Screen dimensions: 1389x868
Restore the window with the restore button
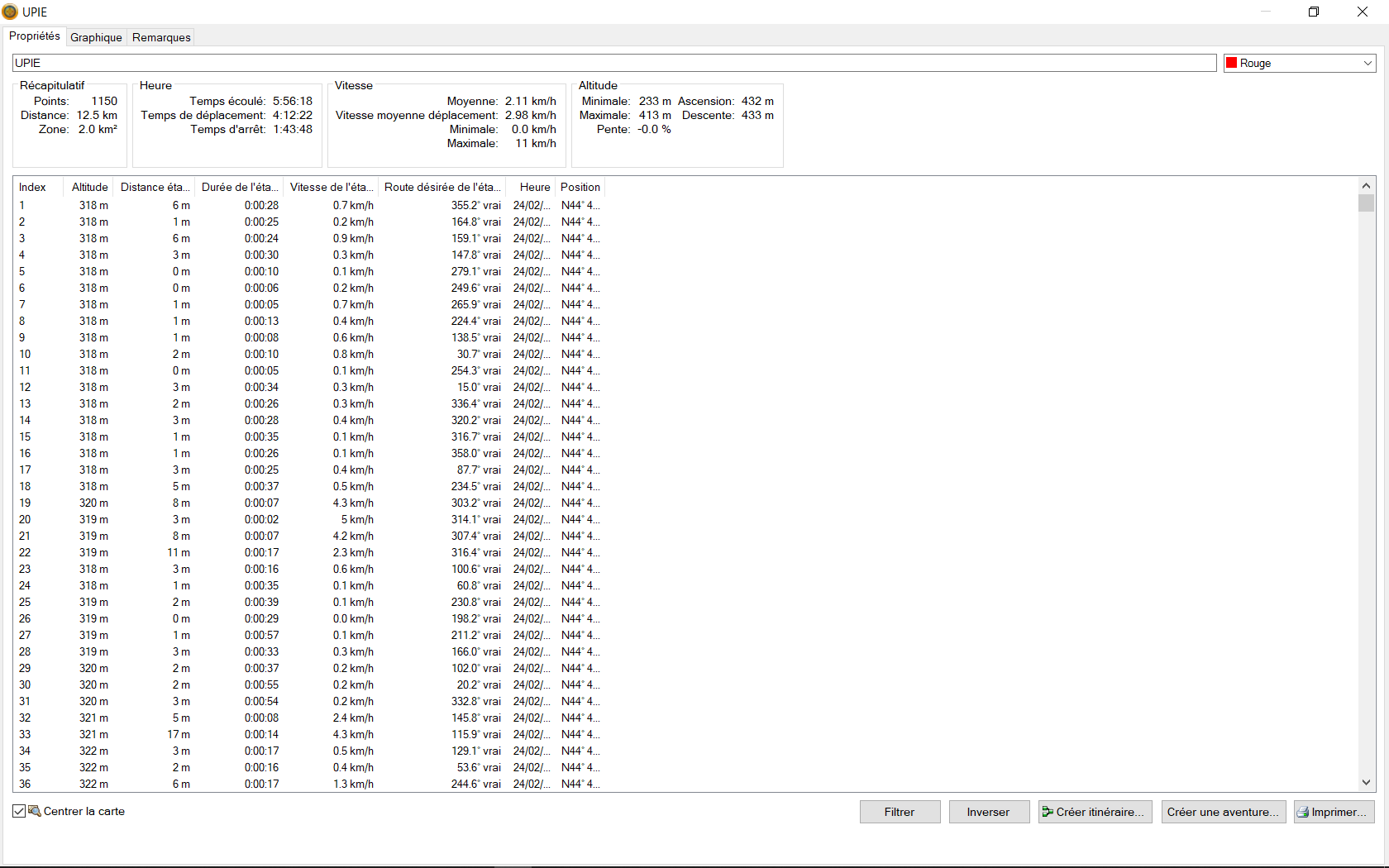(1314, 12)
